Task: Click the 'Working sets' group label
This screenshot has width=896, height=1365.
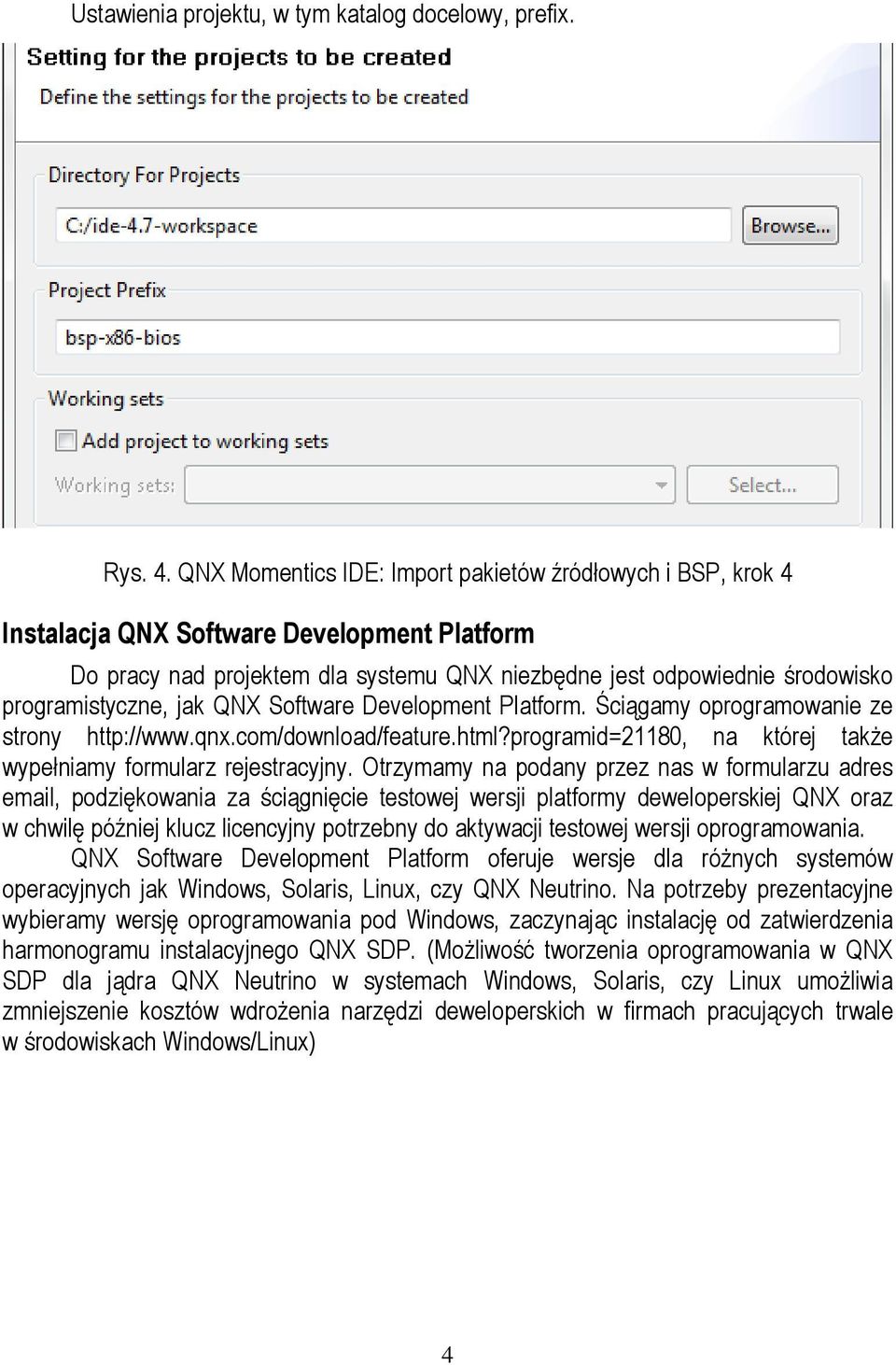Action: (105, 399)
